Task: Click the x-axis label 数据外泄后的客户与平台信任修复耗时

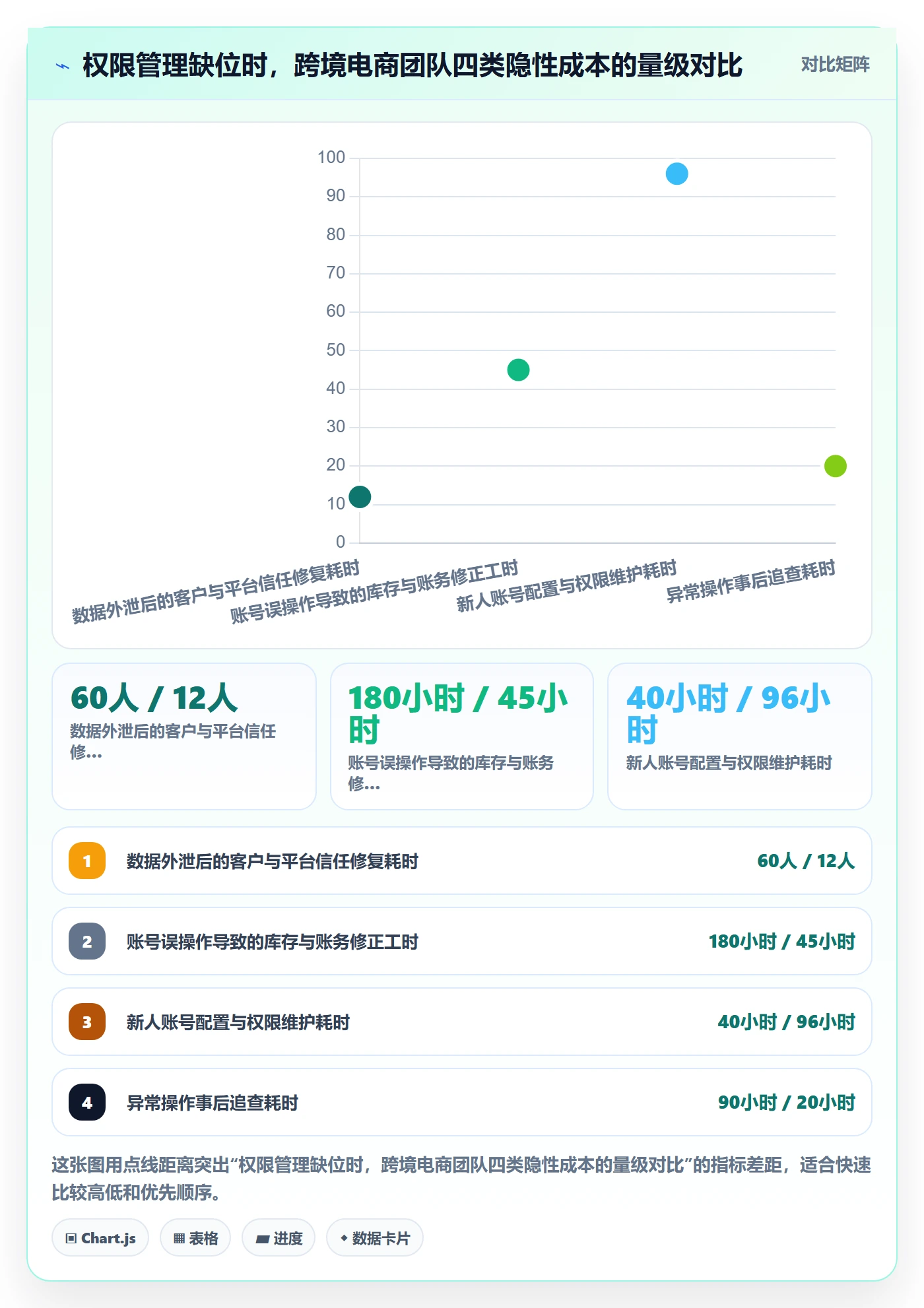Action: tap(216, 592)
